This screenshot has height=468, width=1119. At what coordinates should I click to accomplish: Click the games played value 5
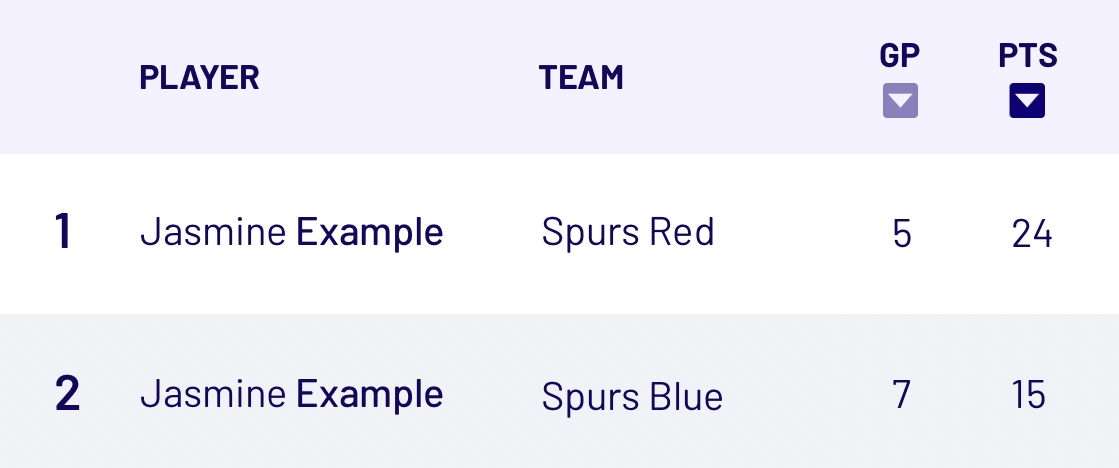click(x=901, y=234)
